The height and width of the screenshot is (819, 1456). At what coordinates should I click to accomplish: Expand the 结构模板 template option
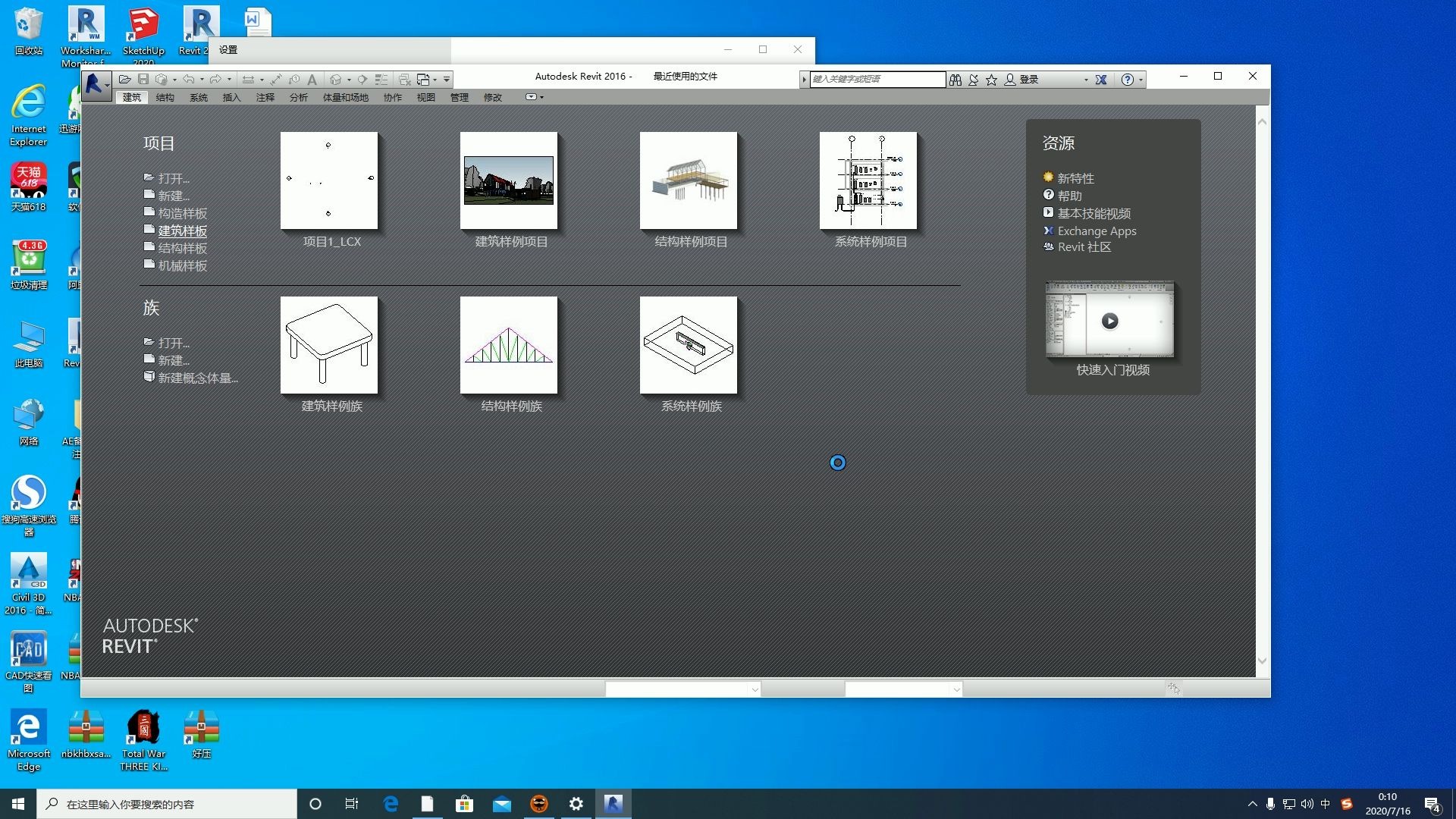pos(182,247)
